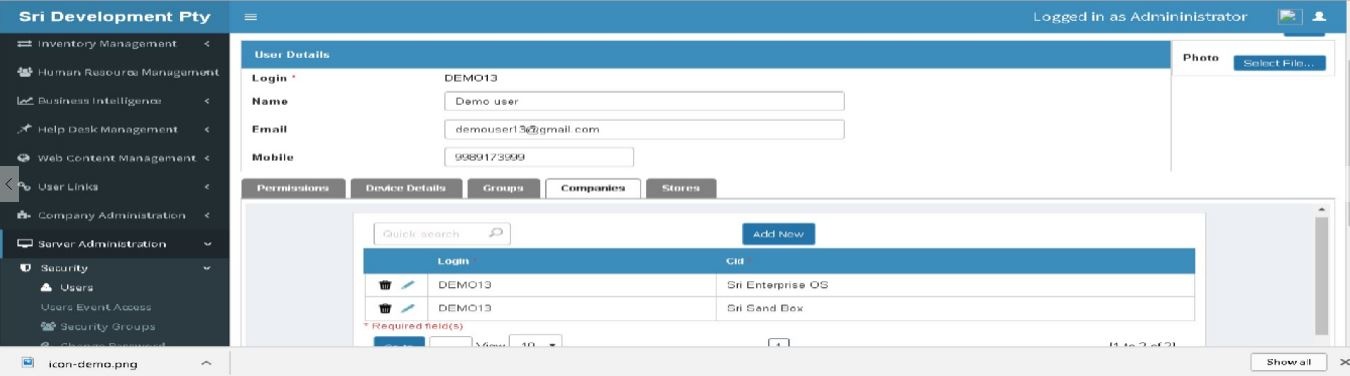This screenshot has width=1350, height=376.
Task: Click the Web Content Management globe icon
Action: pyautogui.click(x=24, y=158)
